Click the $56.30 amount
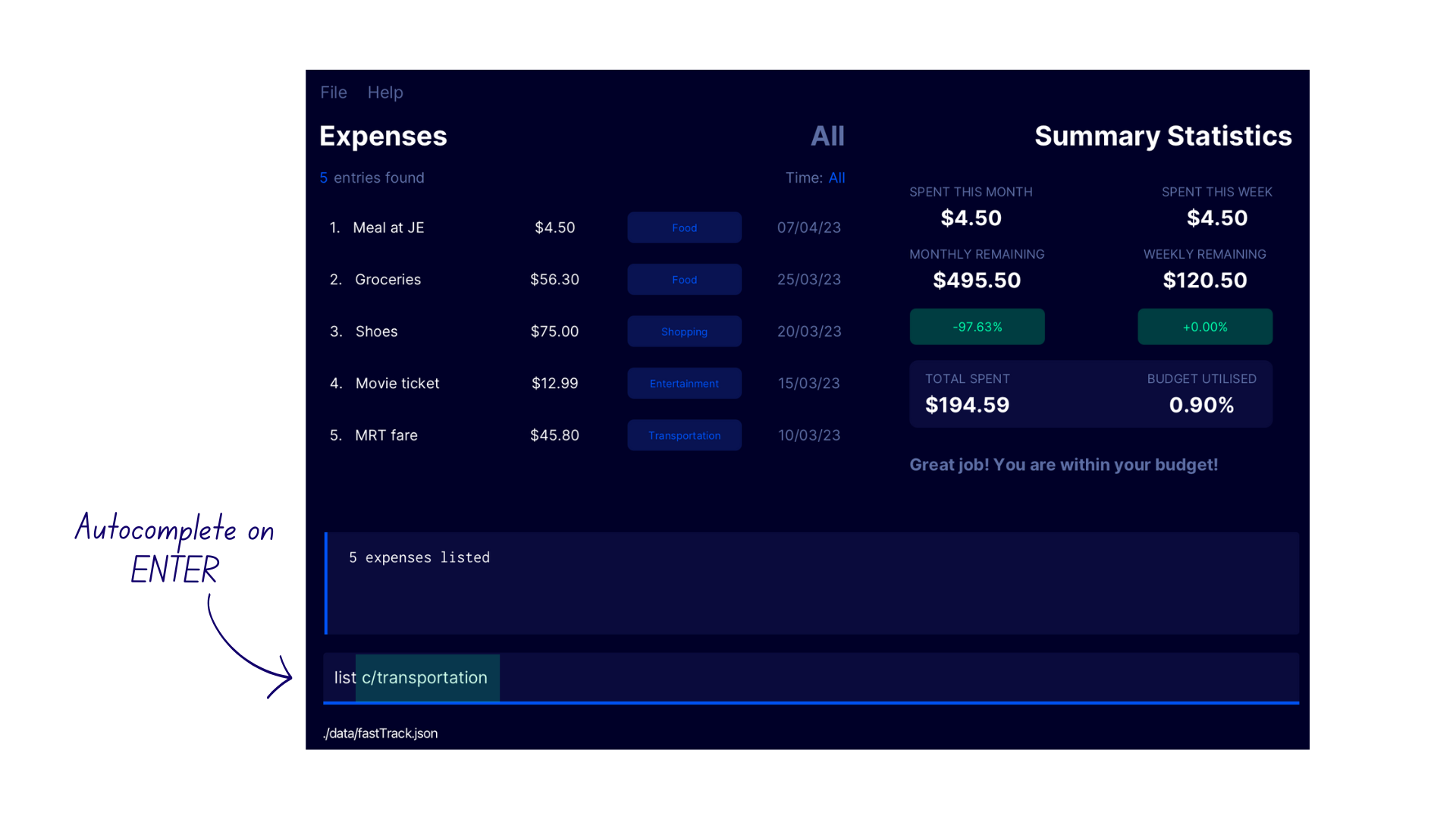The image size is (1456, 819). pos(554,279)
